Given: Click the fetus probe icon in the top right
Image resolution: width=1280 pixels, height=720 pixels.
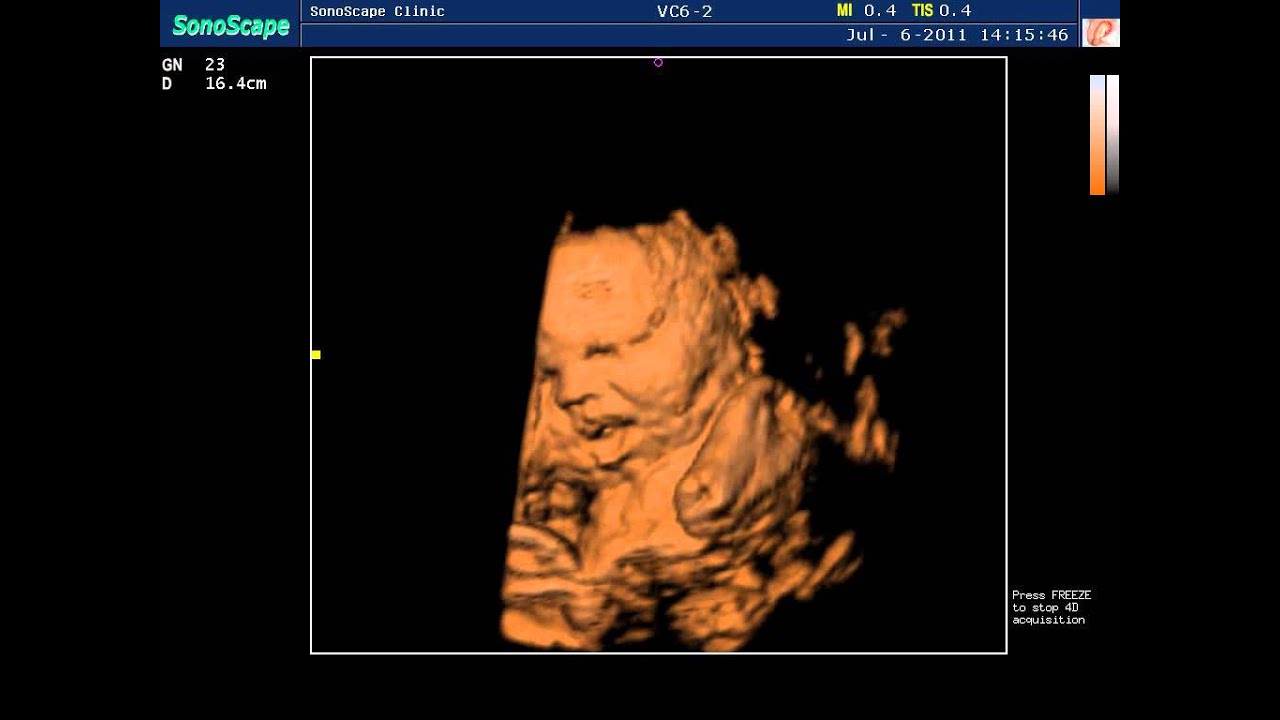Looking at the screenshot, I should [1101, 33].
